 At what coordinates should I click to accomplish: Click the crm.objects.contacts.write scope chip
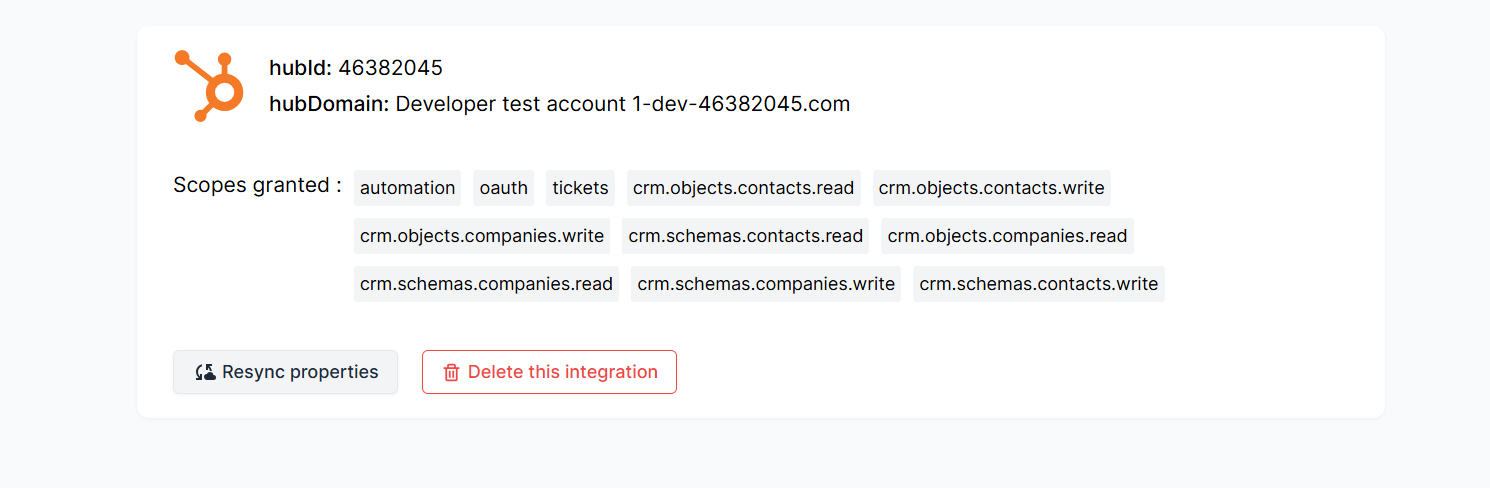[x=992, y=188]
